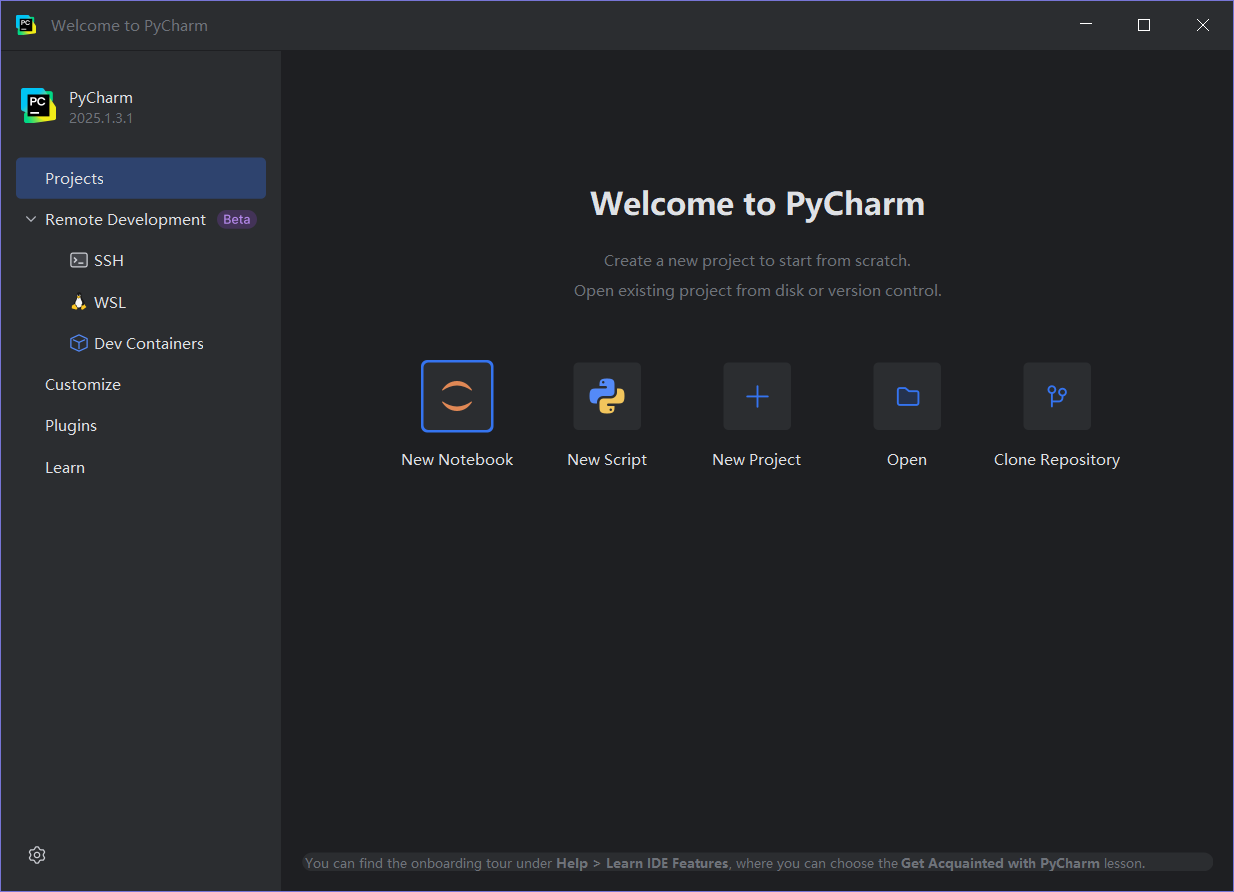Click the New Project plus icon
This screenshot has height=892, width=1234.
(757, 396)
